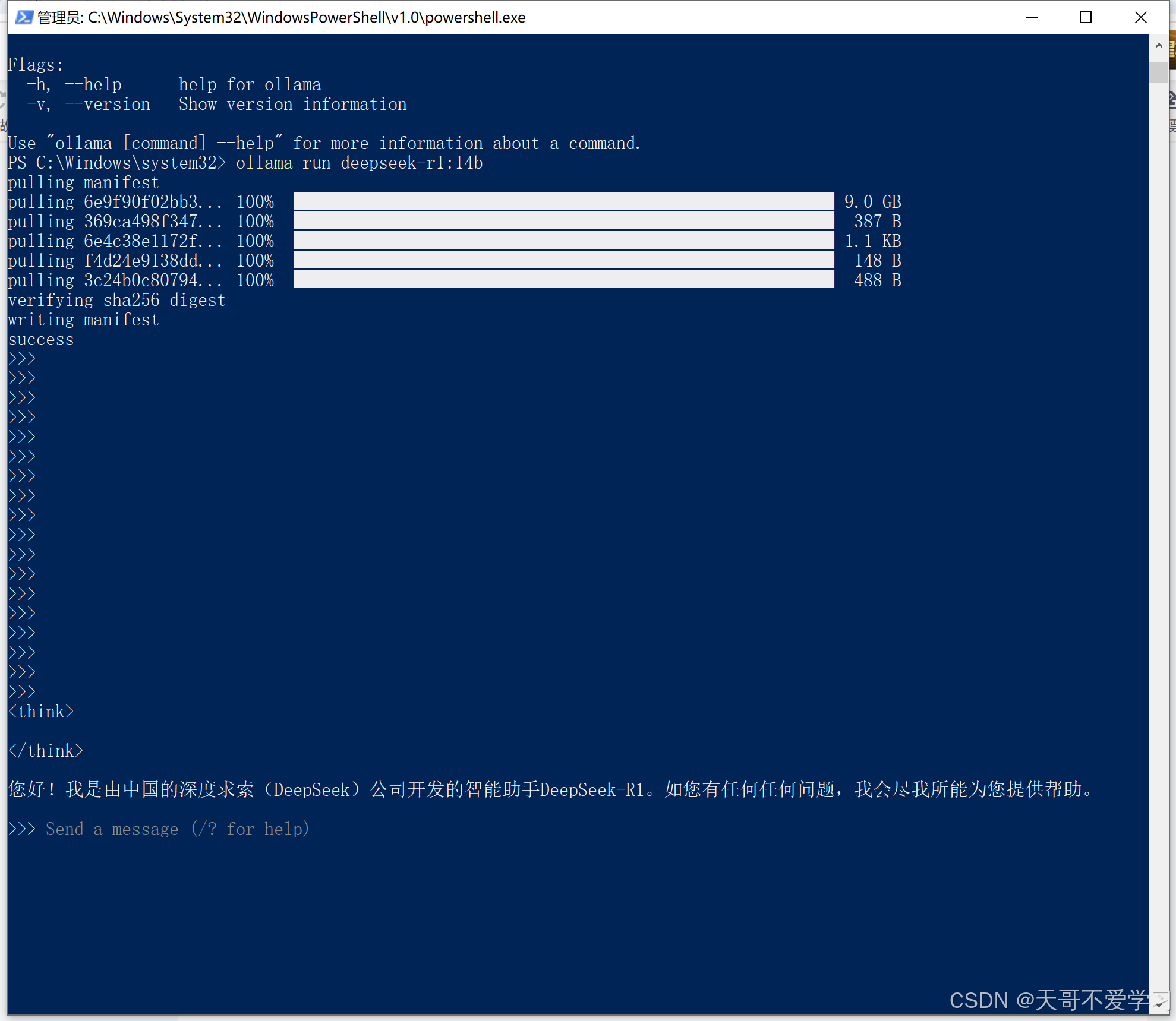Image resolution: width=1176 pixels, height=1021 pixels.
Task: Close the PowerShell window
Action: click(1140, 17)
